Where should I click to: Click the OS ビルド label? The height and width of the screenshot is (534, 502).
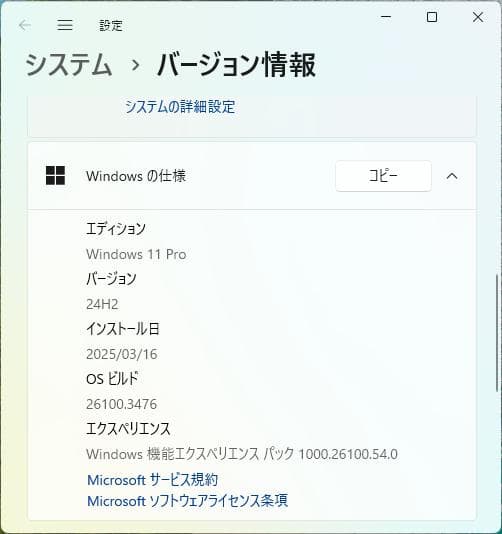112,379
